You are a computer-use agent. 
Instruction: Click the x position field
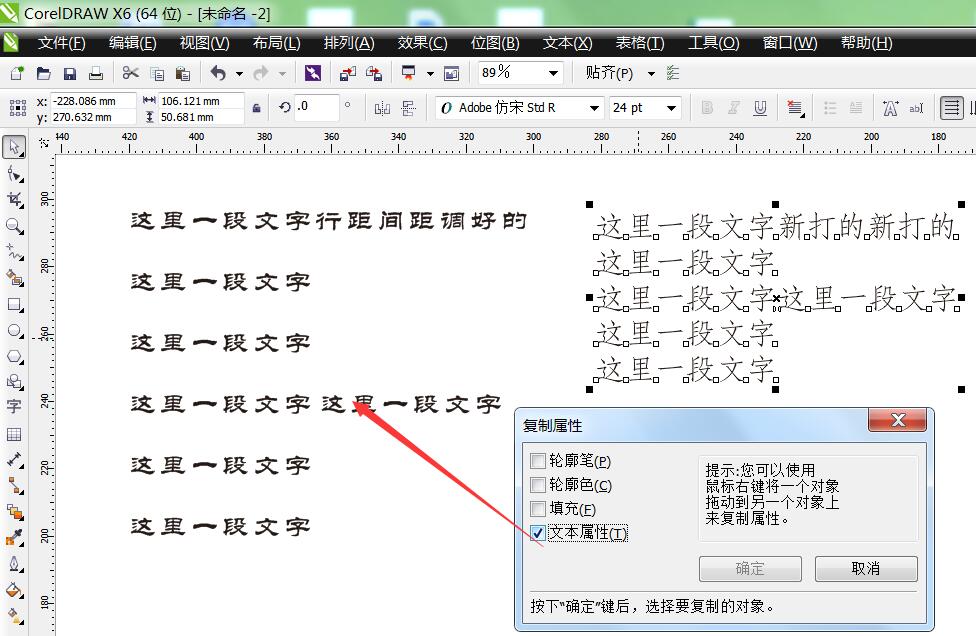tap(93, 101)
